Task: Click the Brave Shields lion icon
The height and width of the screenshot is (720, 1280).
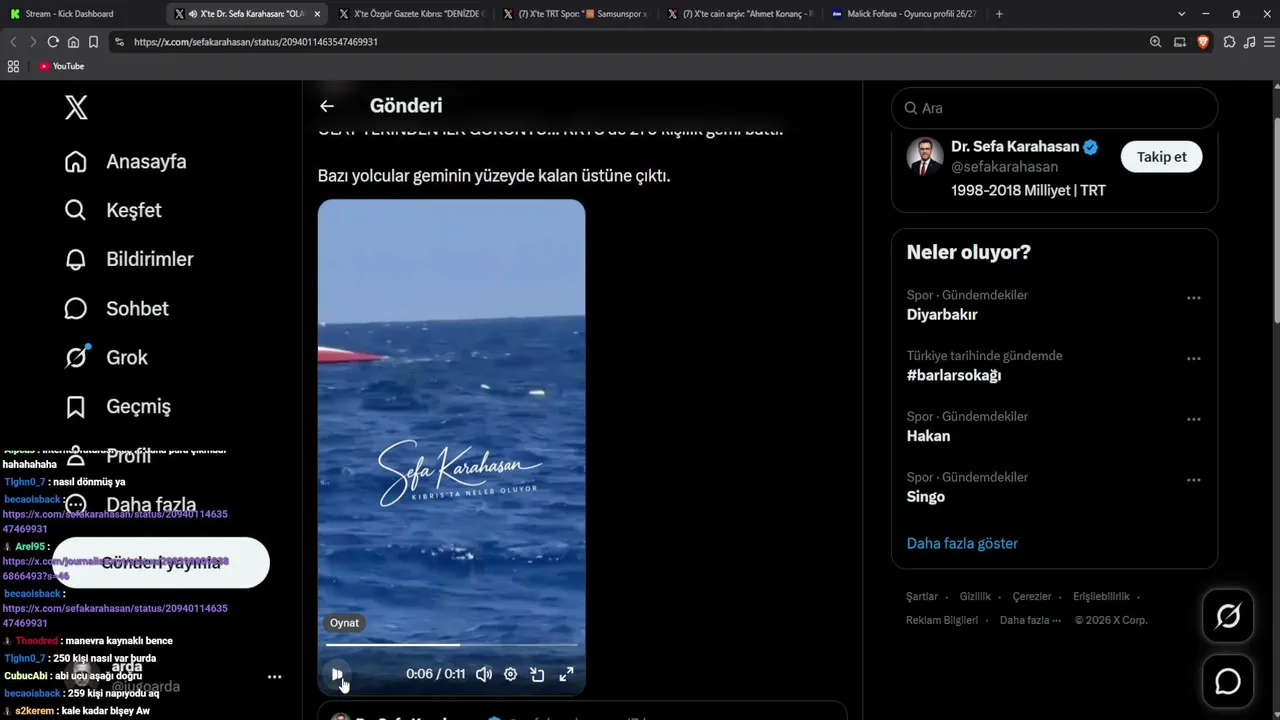Action: [1203, 42]
